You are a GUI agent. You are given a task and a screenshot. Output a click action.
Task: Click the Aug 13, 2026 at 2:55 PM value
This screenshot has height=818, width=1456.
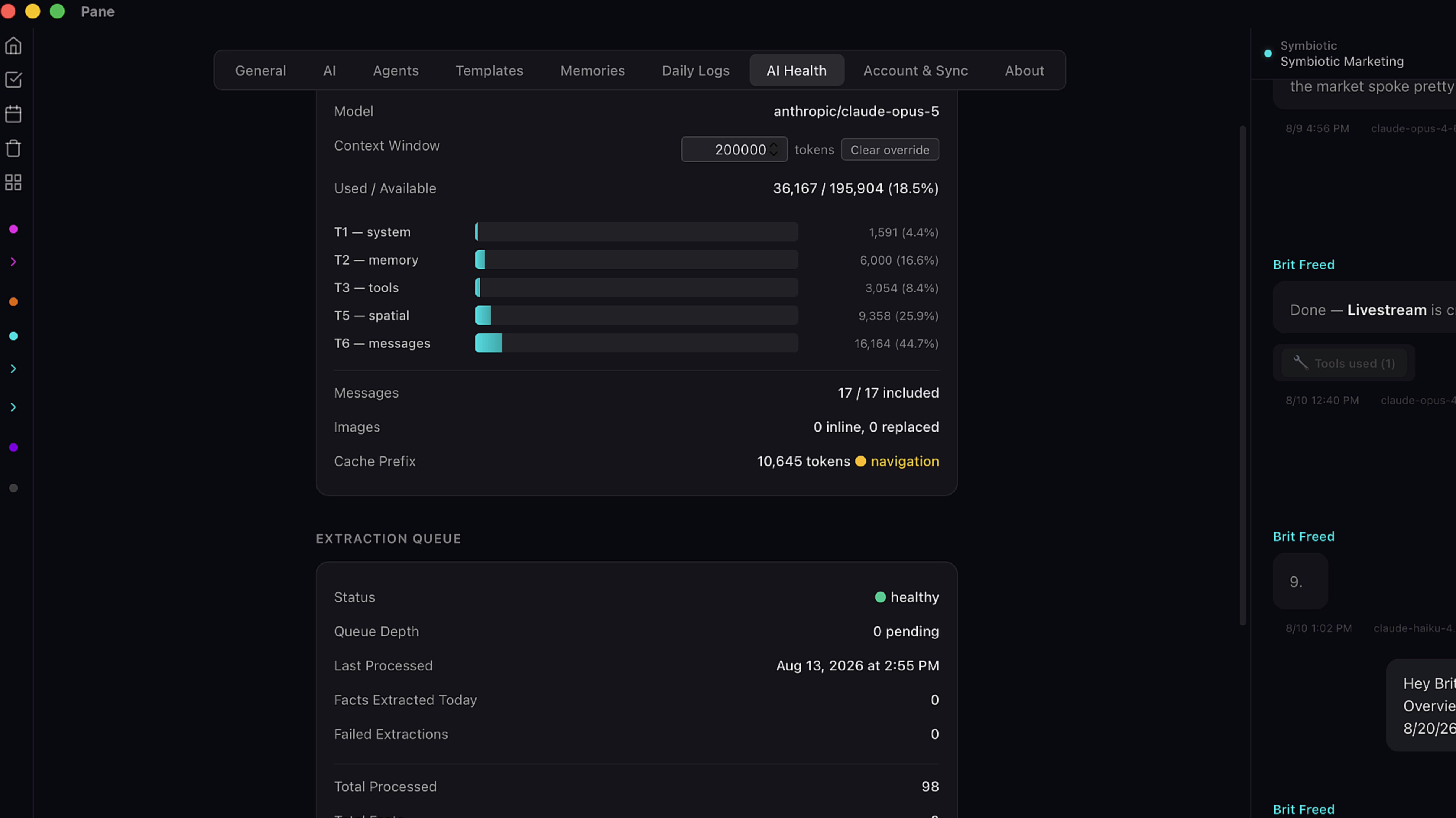(x=858, y=666)
